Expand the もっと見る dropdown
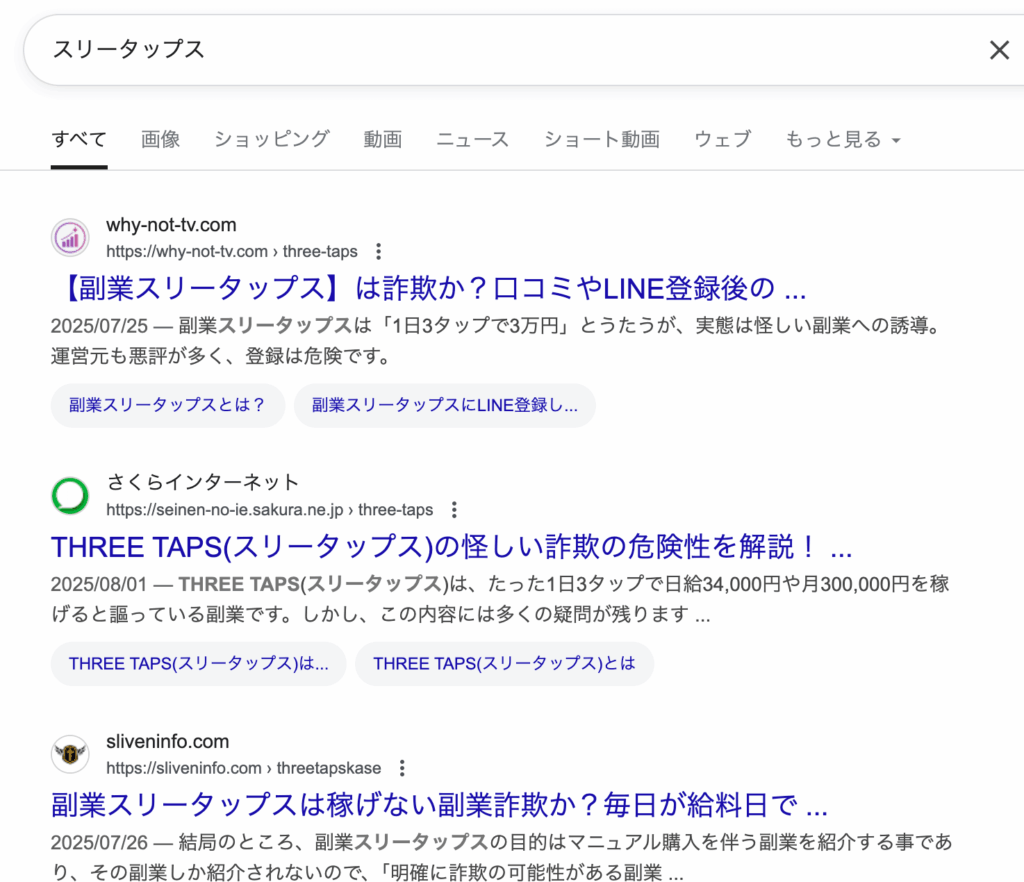This screenshot has height=882, width=1024. tap(842, 139)
